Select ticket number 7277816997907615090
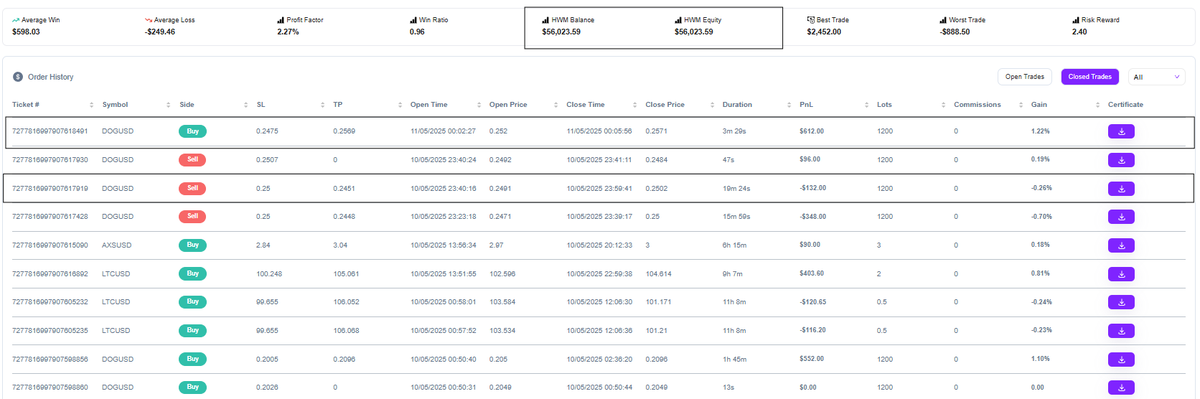1200x399 pixels. [50, 245]
